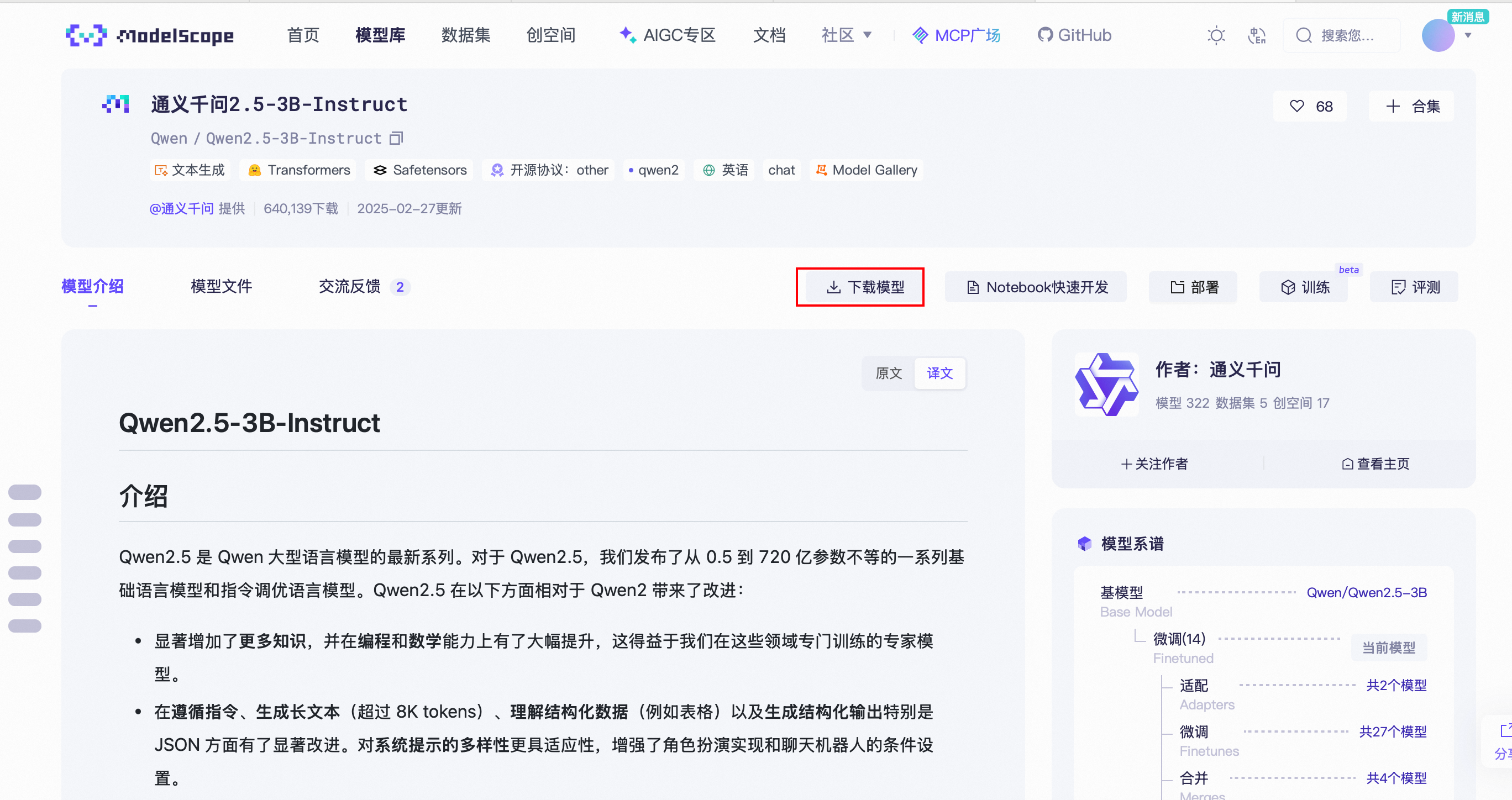1512x800 pixels.
Task: Click inside the search input field
Action: (1350, 35)
